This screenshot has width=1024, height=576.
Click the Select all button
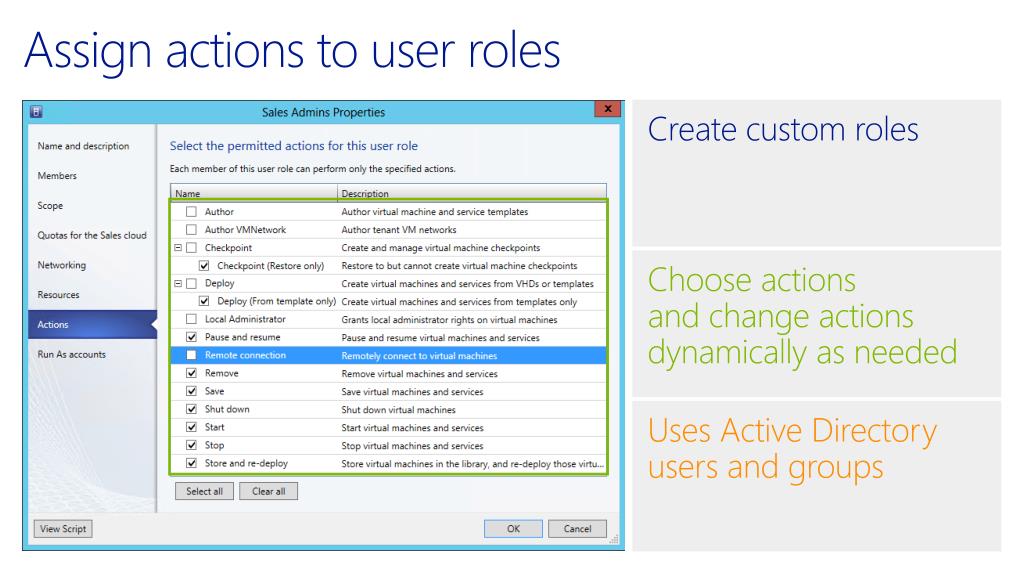(x=204, y=491)
